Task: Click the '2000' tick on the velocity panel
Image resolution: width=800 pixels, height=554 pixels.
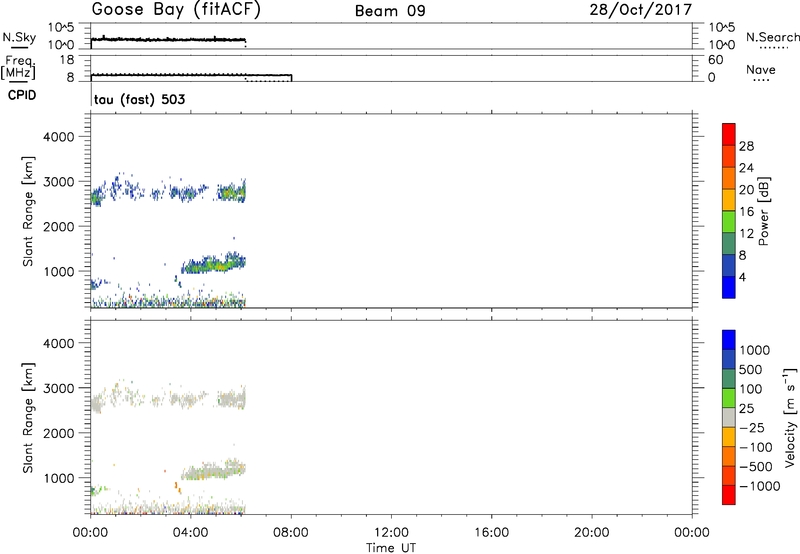Action: [x=59, y=433]
